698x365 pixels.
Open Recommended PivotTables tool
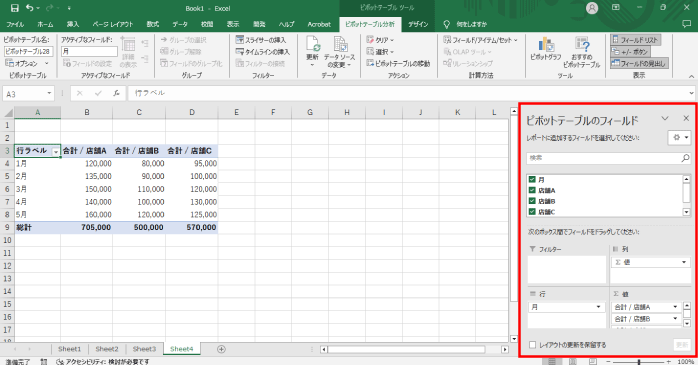coord(581,52)
